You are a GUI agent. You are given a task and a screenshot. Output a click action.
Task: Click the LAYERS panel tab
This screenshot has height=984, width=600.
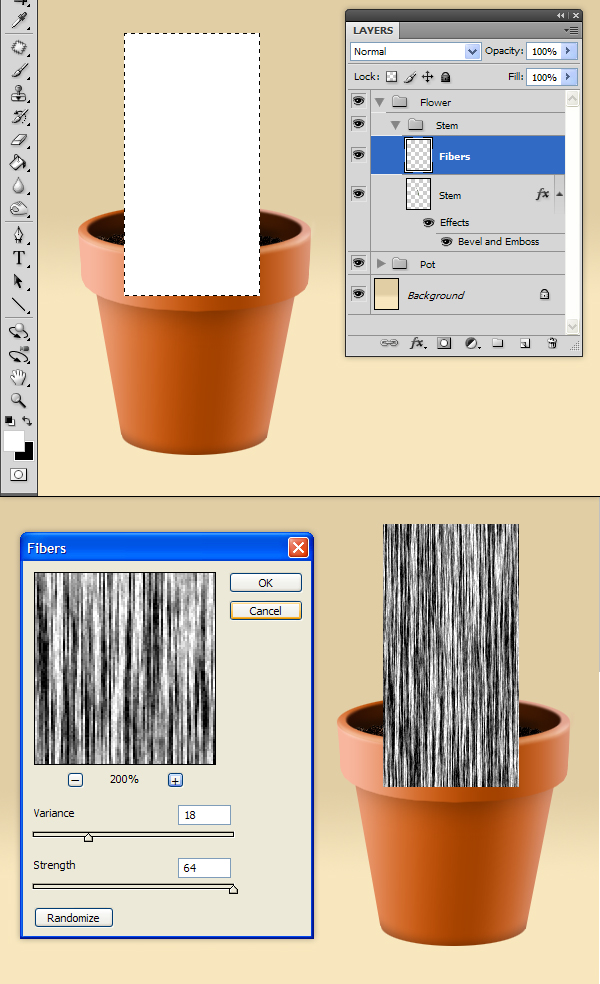[372, 31]
